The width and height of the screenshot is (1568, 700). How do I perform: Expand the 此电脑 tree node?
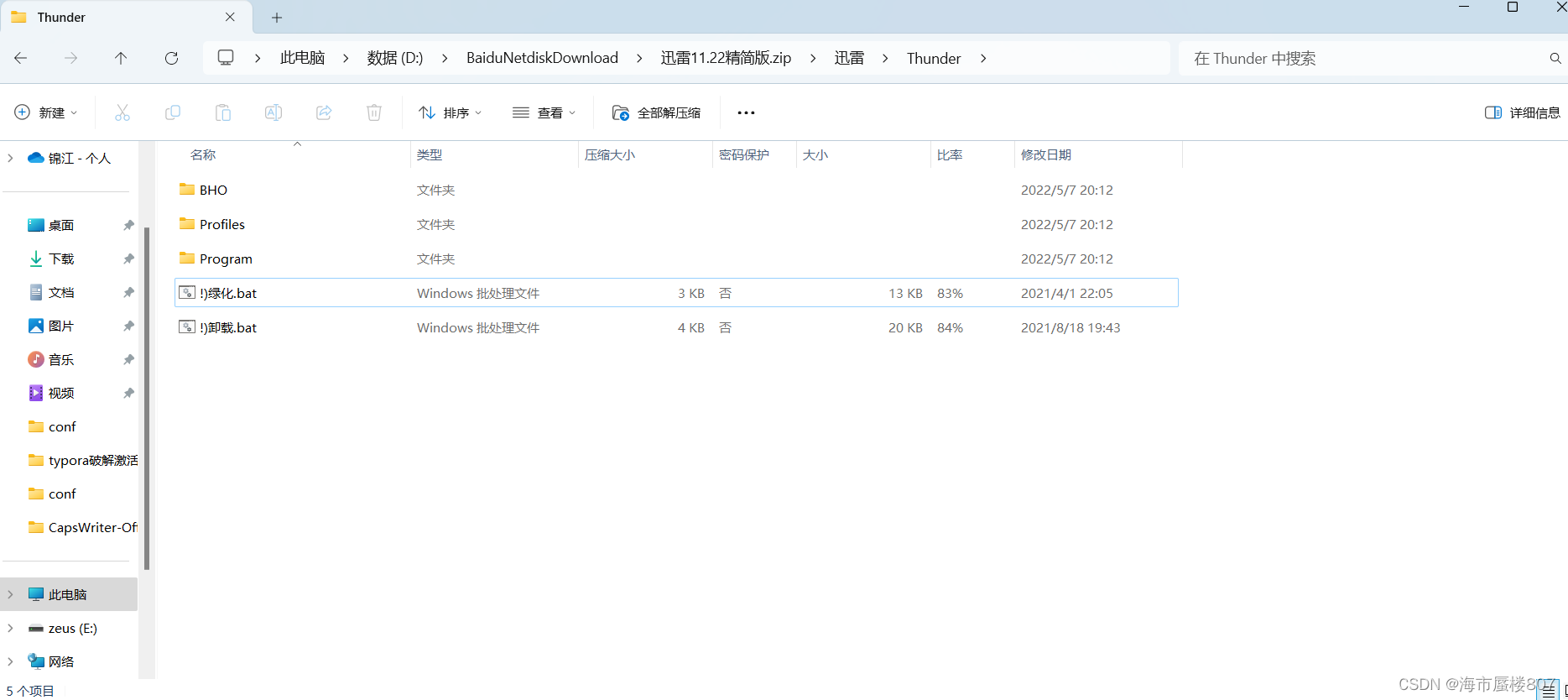pyautogui.click(x=10, y=594)
